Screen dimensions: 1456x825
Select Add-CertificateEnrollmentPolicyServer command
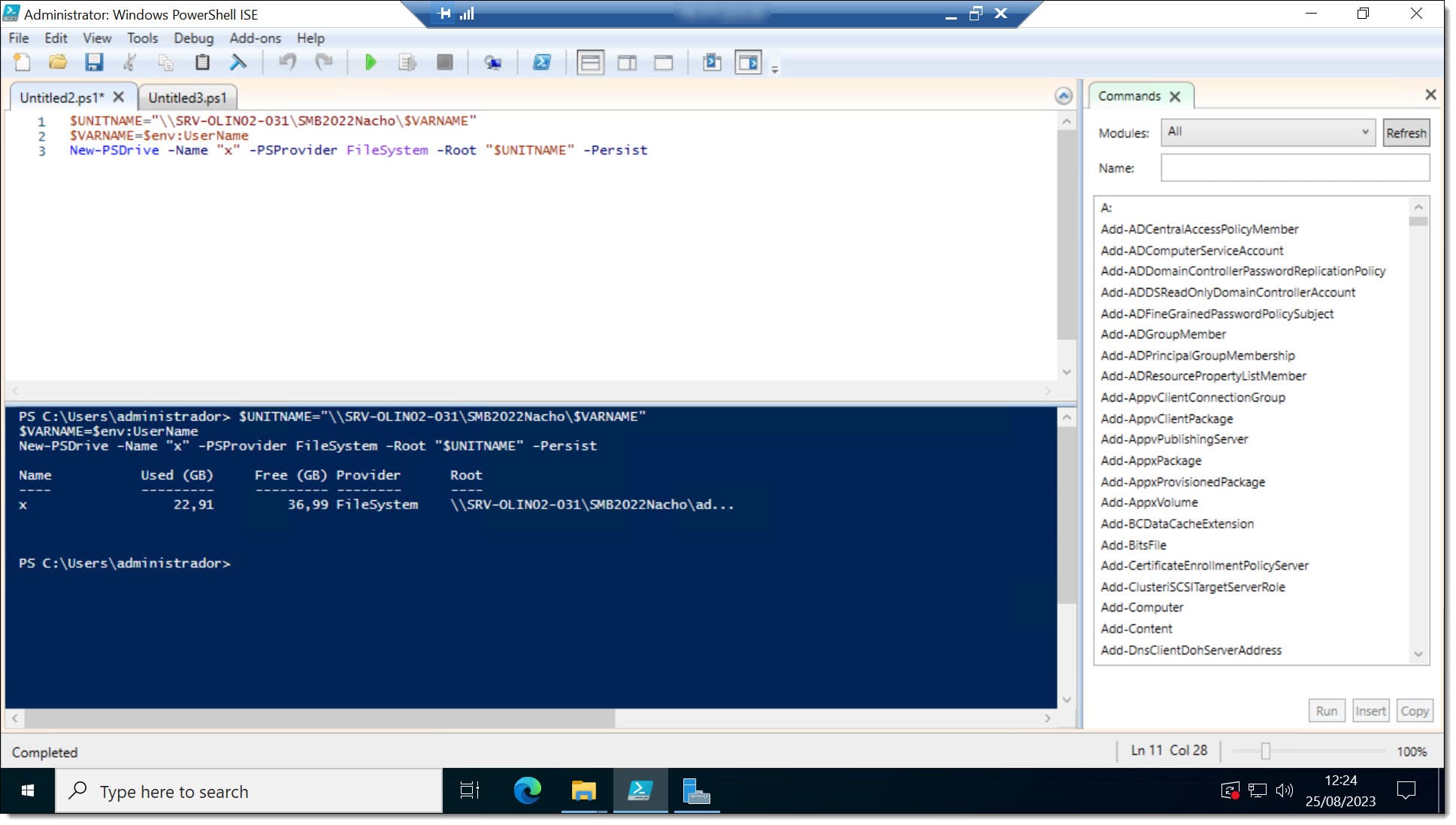(x=1204, y=566)
